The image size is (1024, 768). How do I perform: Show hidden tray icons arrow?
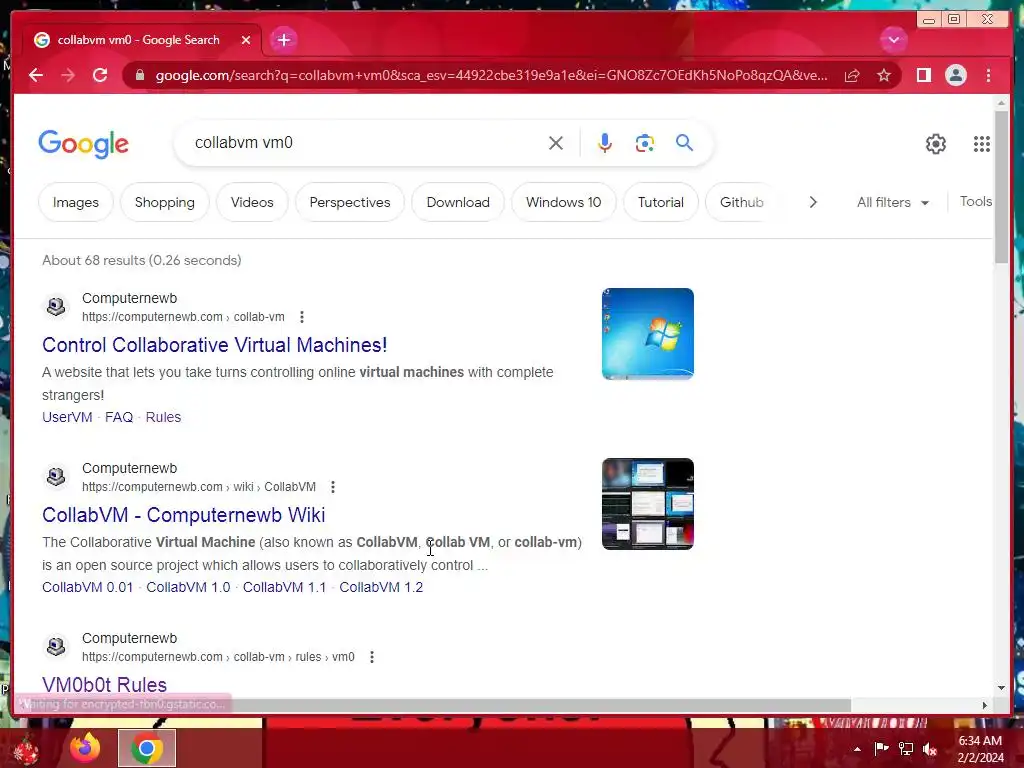point(857,749)
